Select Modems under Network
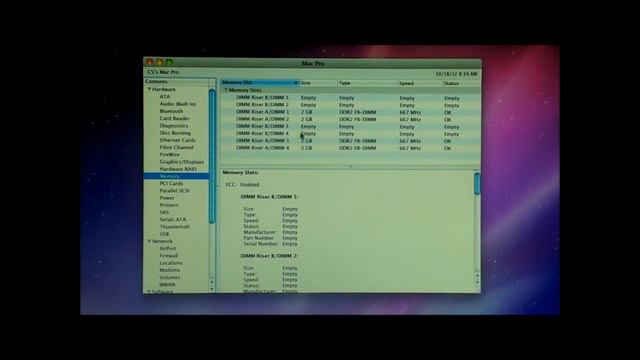The image size is (640, 360). pos(170,270)
